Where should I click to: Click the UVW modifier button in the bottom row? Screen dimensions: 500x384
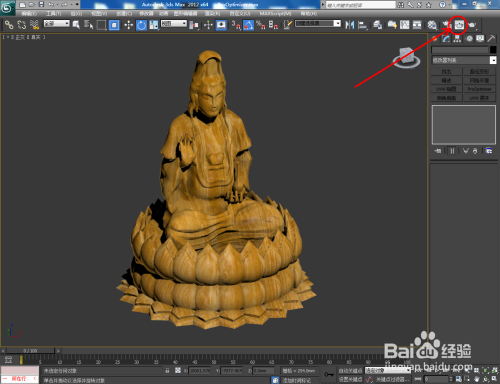(479, 98)
